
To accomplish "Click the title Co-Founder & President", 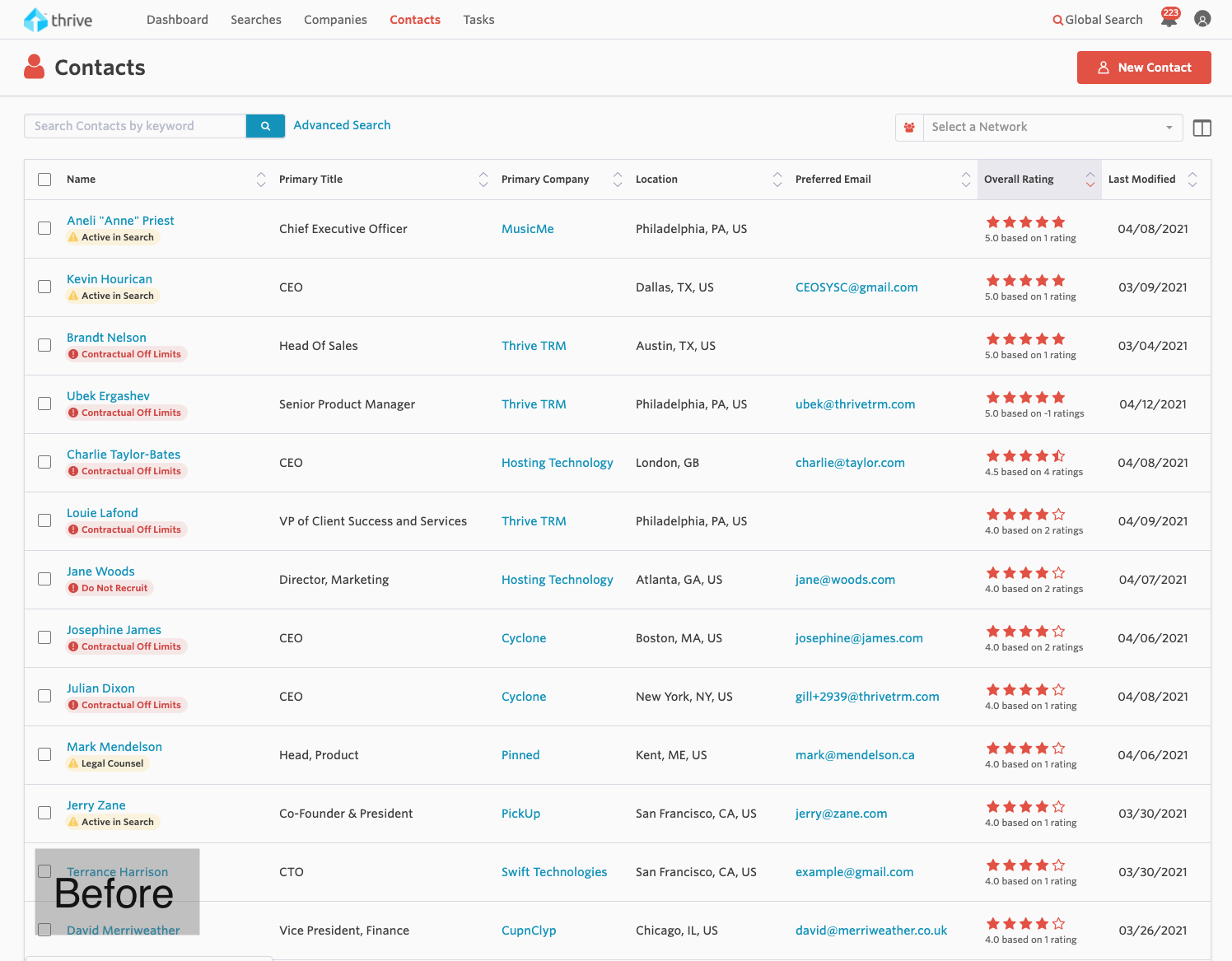I will tap(346, 814).
